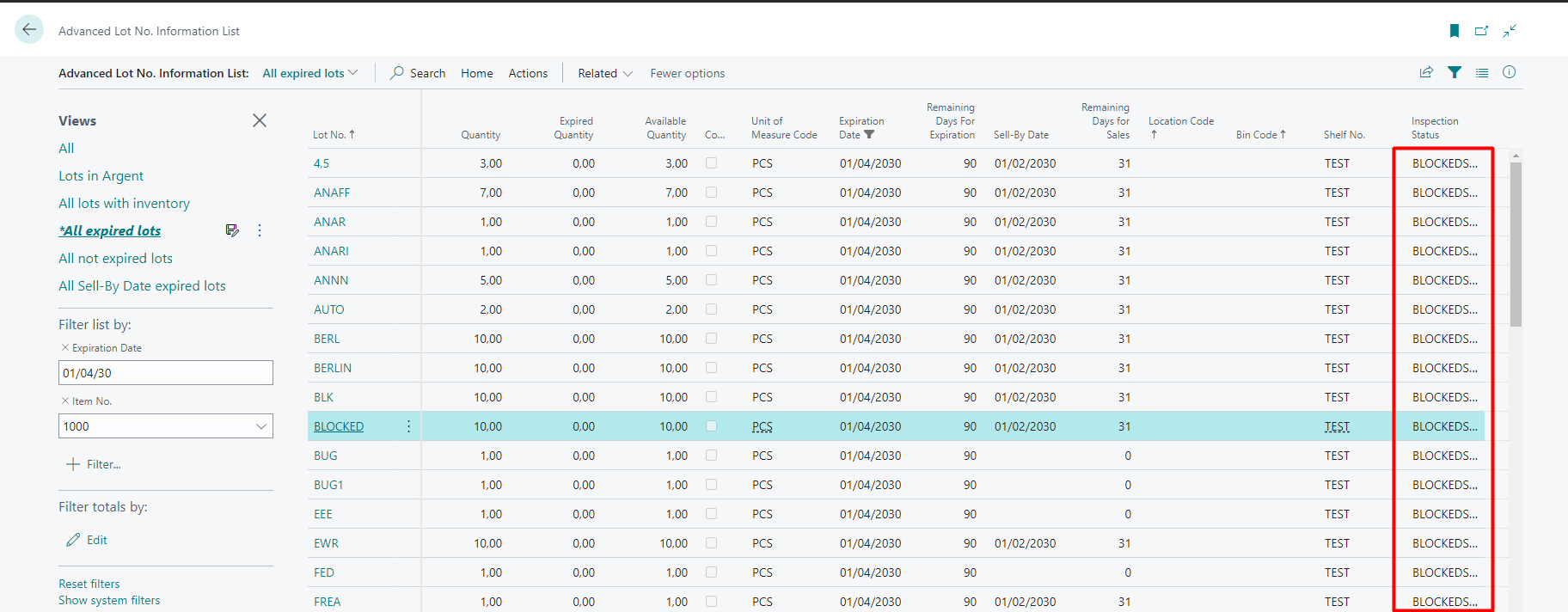Click Fewer options
Viewport: 1568px width, 612px height.
click(688, 73)
